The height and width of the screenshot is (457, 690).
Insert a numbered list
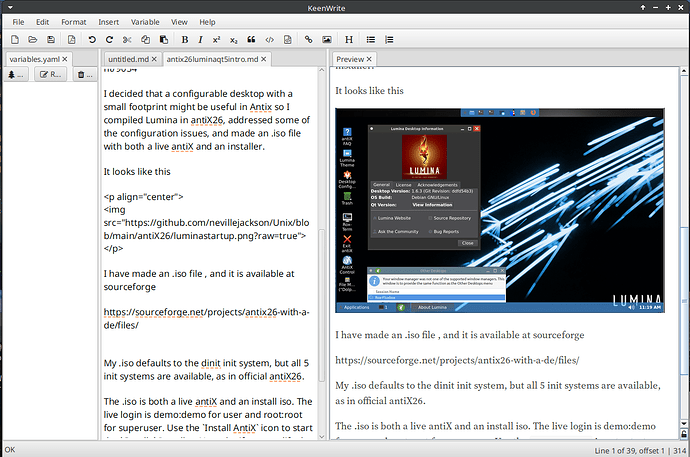(x=389, y=40)
